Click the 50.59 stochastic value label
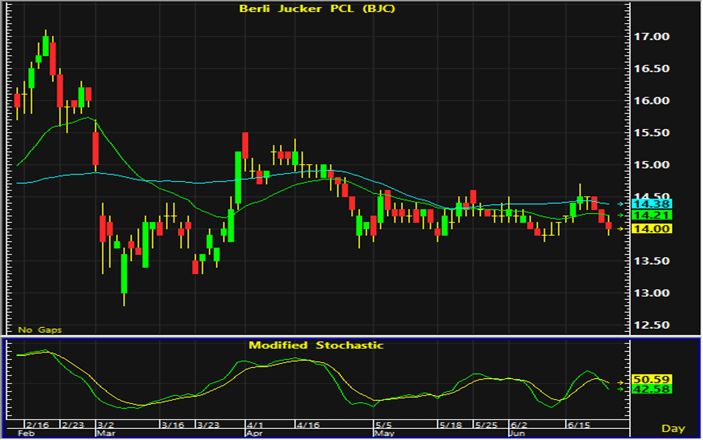Viewport: 703px width, 440px height. (651, 379)
